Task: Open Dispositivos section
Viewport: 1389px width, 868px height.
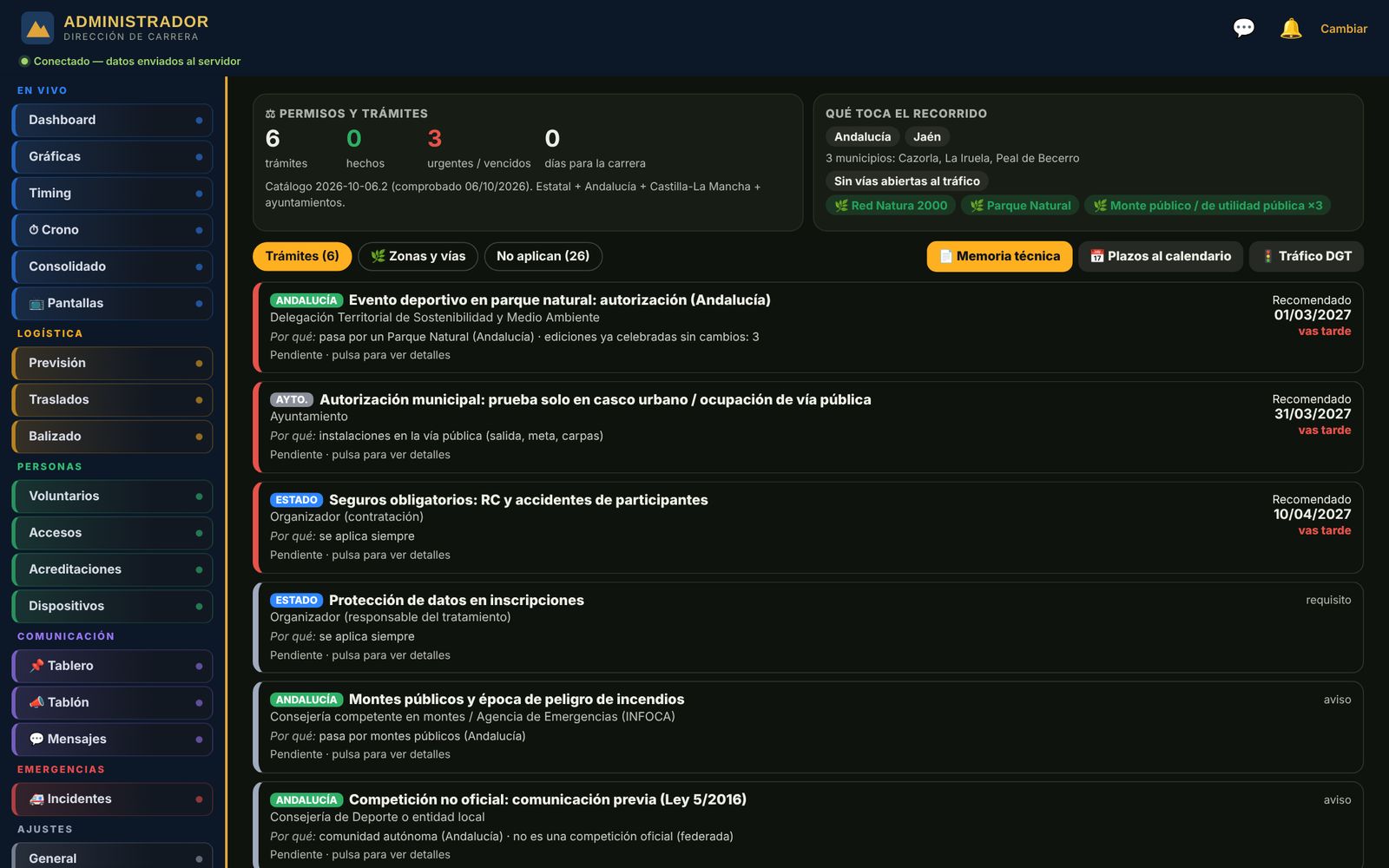Action: point(112,606)
